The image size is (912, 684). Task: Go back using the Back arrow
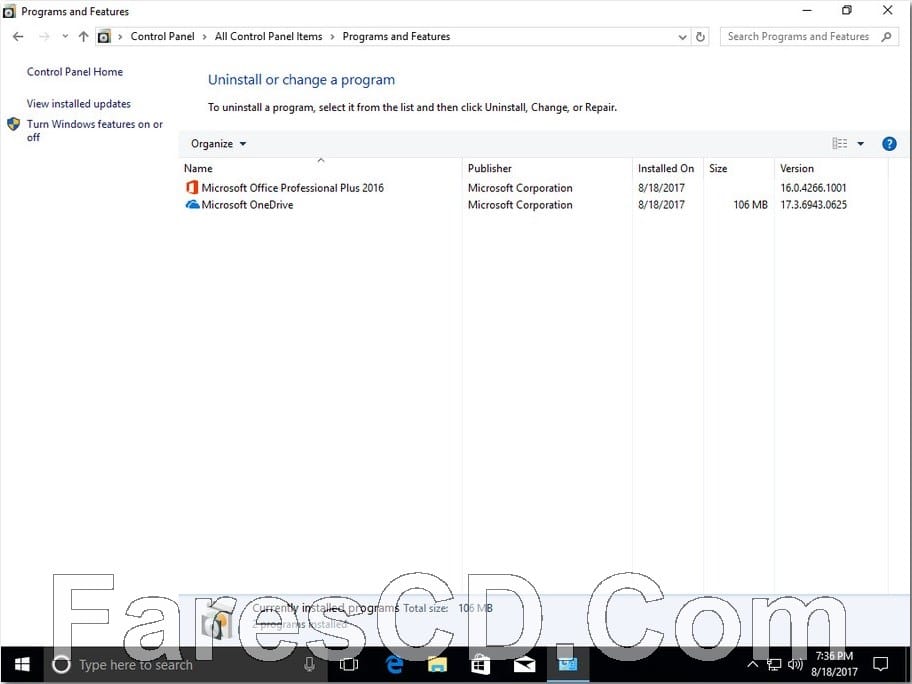pyautogui.click(x=18, y=37)
